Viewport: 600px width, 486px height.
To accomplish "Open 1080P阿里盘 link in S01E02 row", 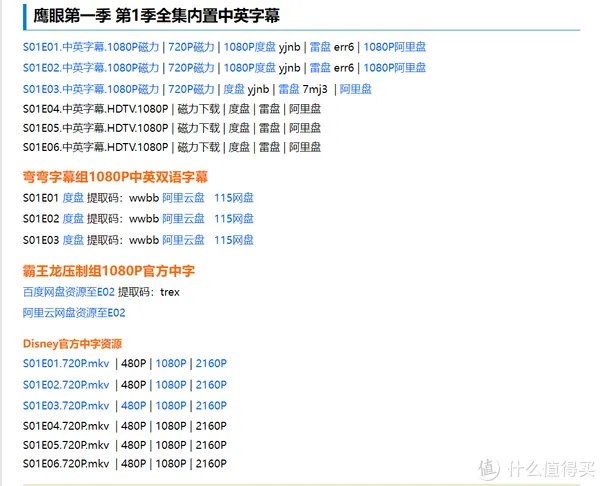I will click(395, 68).
